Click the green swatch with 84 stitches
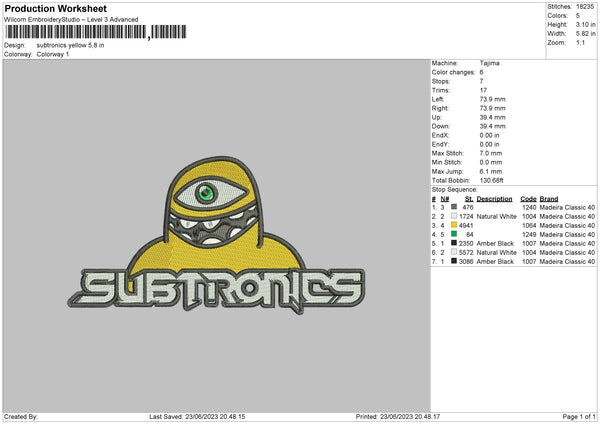 pos(454,234)
